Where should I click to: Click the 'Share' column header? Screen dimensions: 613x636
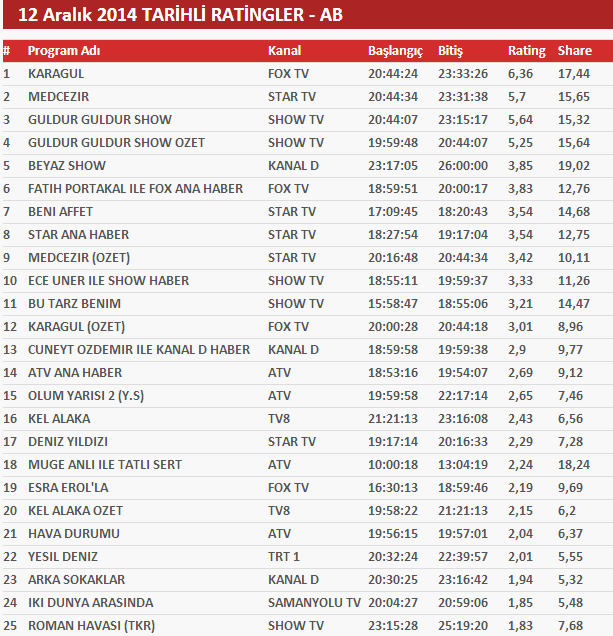point(574,51)
